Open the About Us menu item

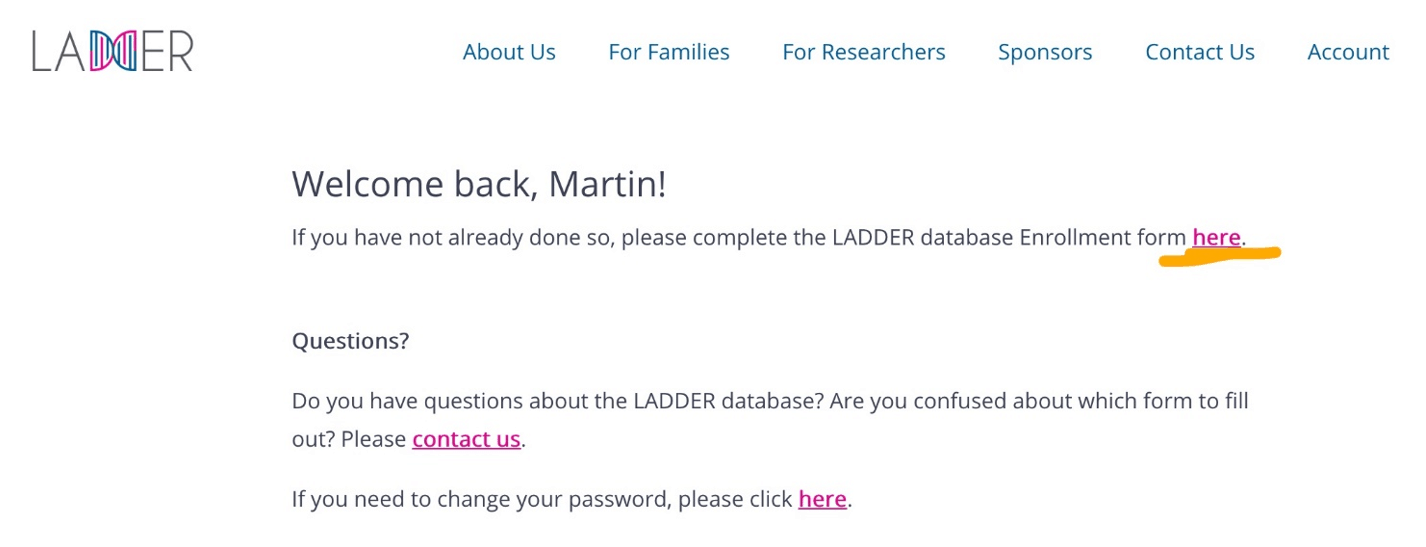(x=509, y=52)
